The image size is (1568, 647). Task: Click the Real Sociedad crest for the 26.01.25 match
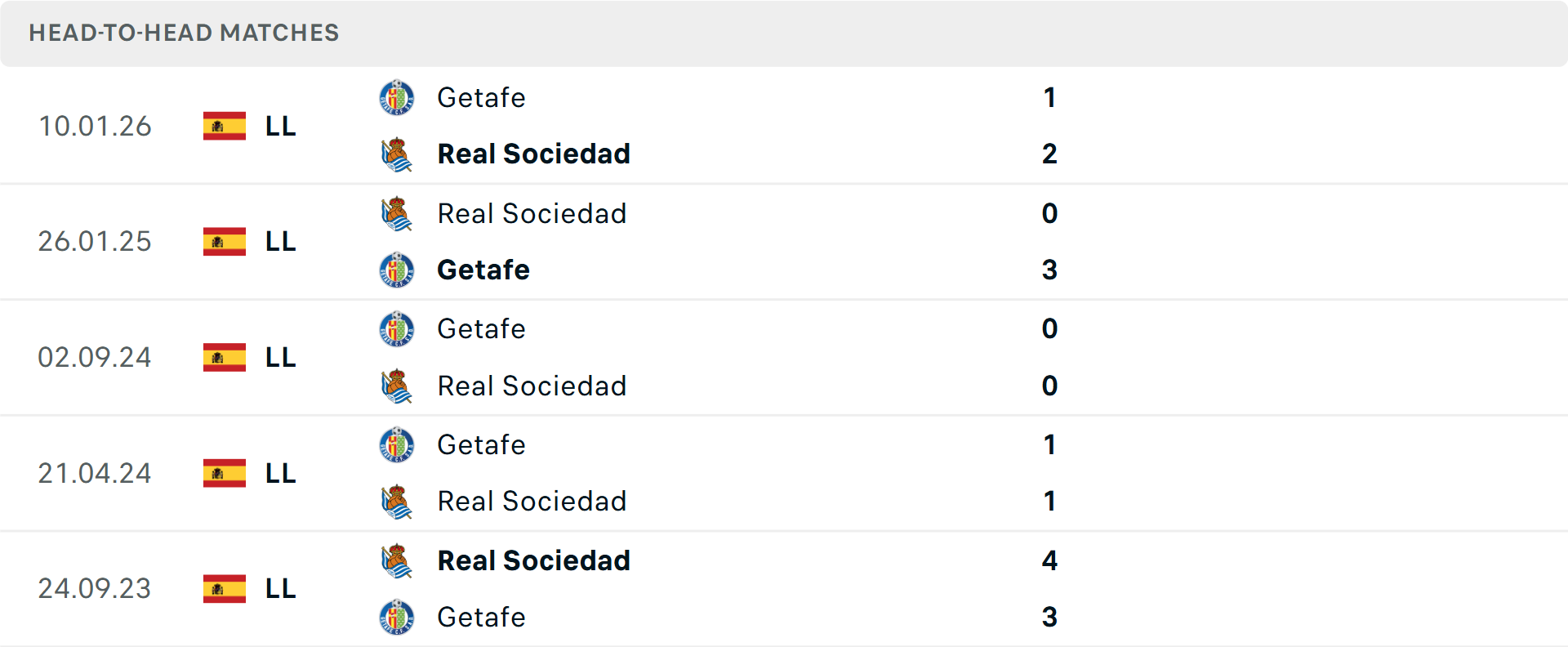(397, 213)
